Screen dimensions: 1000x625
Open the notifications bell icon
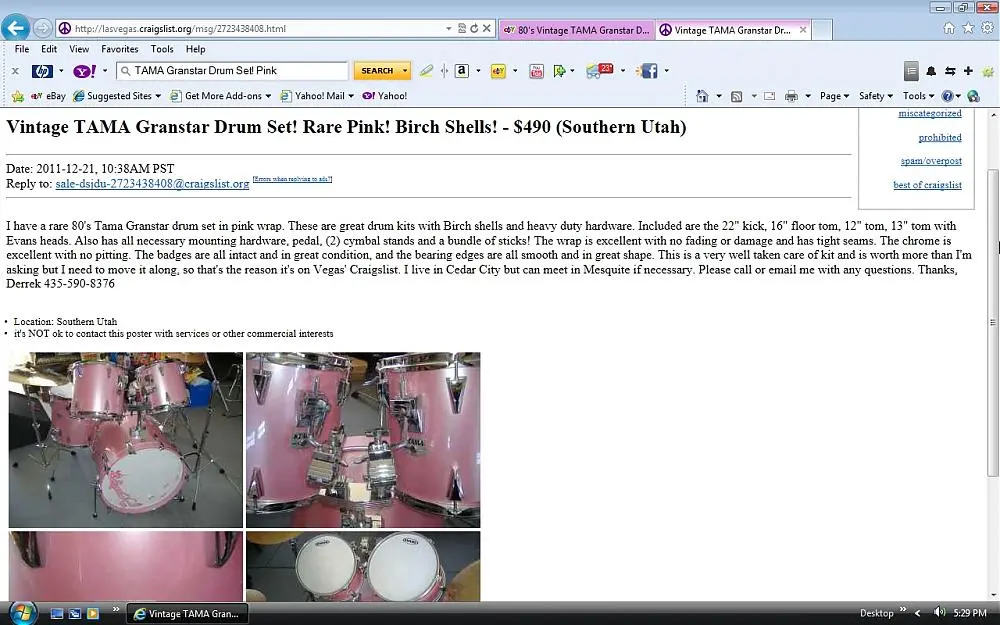coord(931,71)
